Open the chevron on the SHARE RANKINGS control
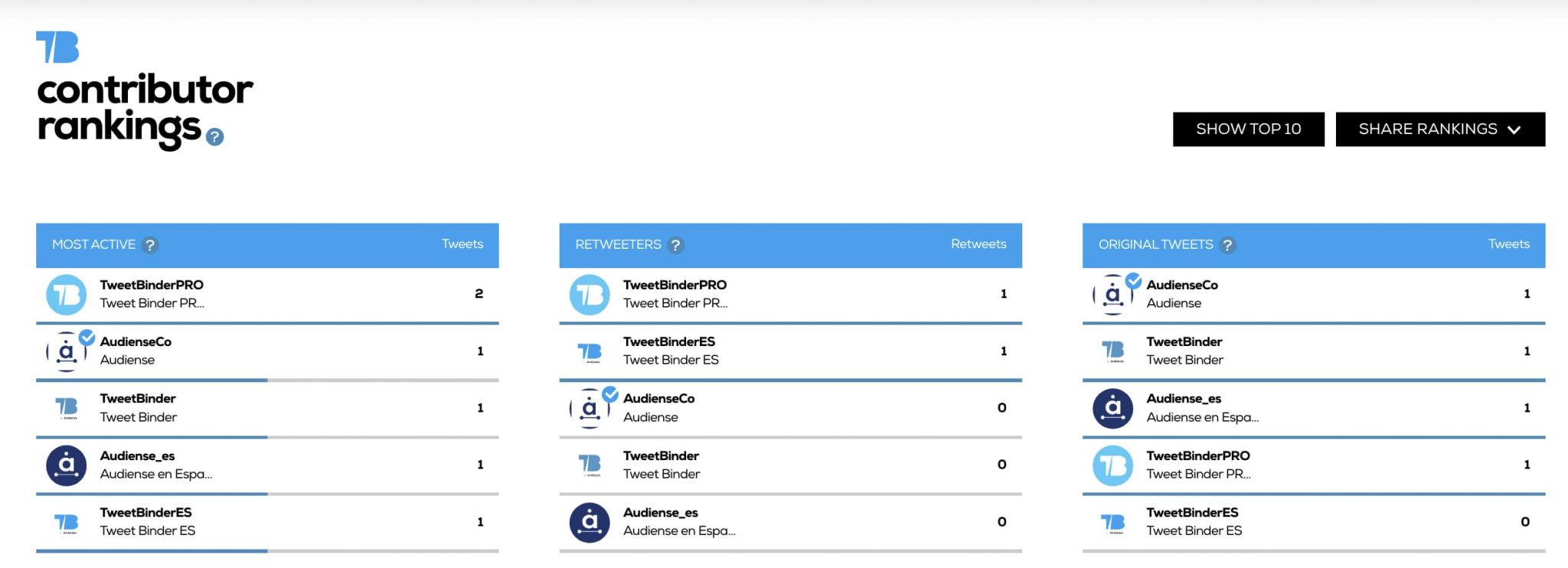The image size is (1568, 568). coord(1514,130)
